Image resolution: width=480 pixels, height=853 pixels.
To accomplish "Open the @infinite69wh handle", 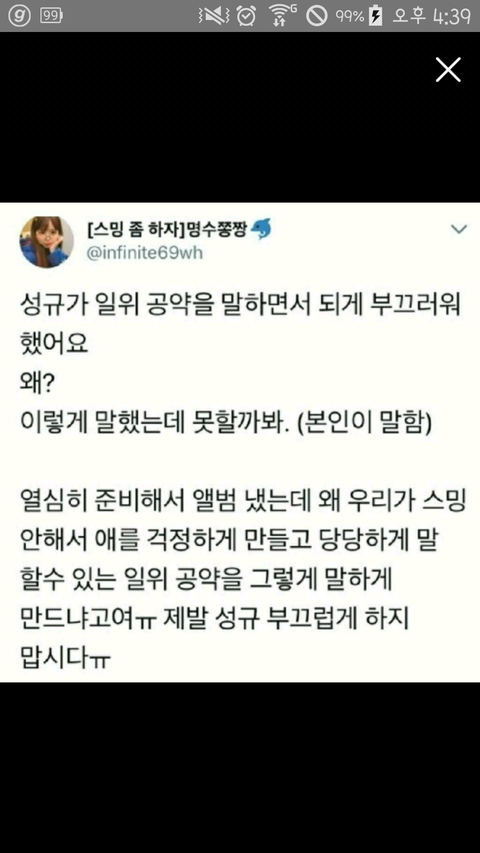I will (x=145, y=253).
